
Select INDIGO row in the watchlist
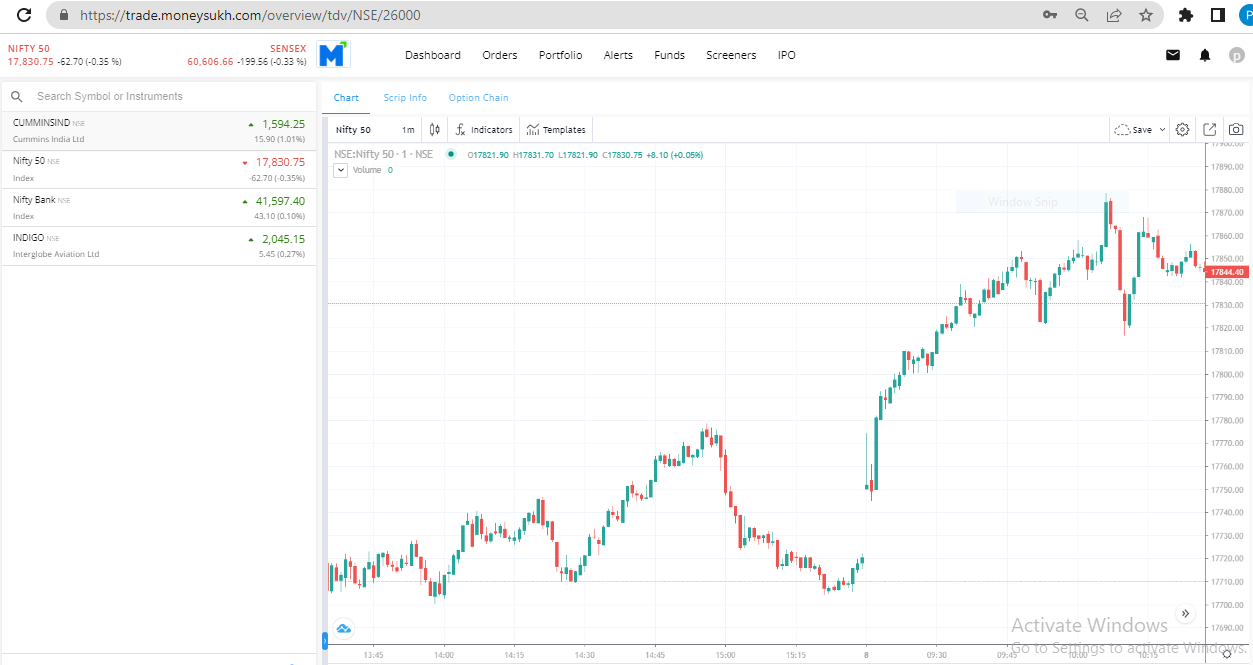160,246
